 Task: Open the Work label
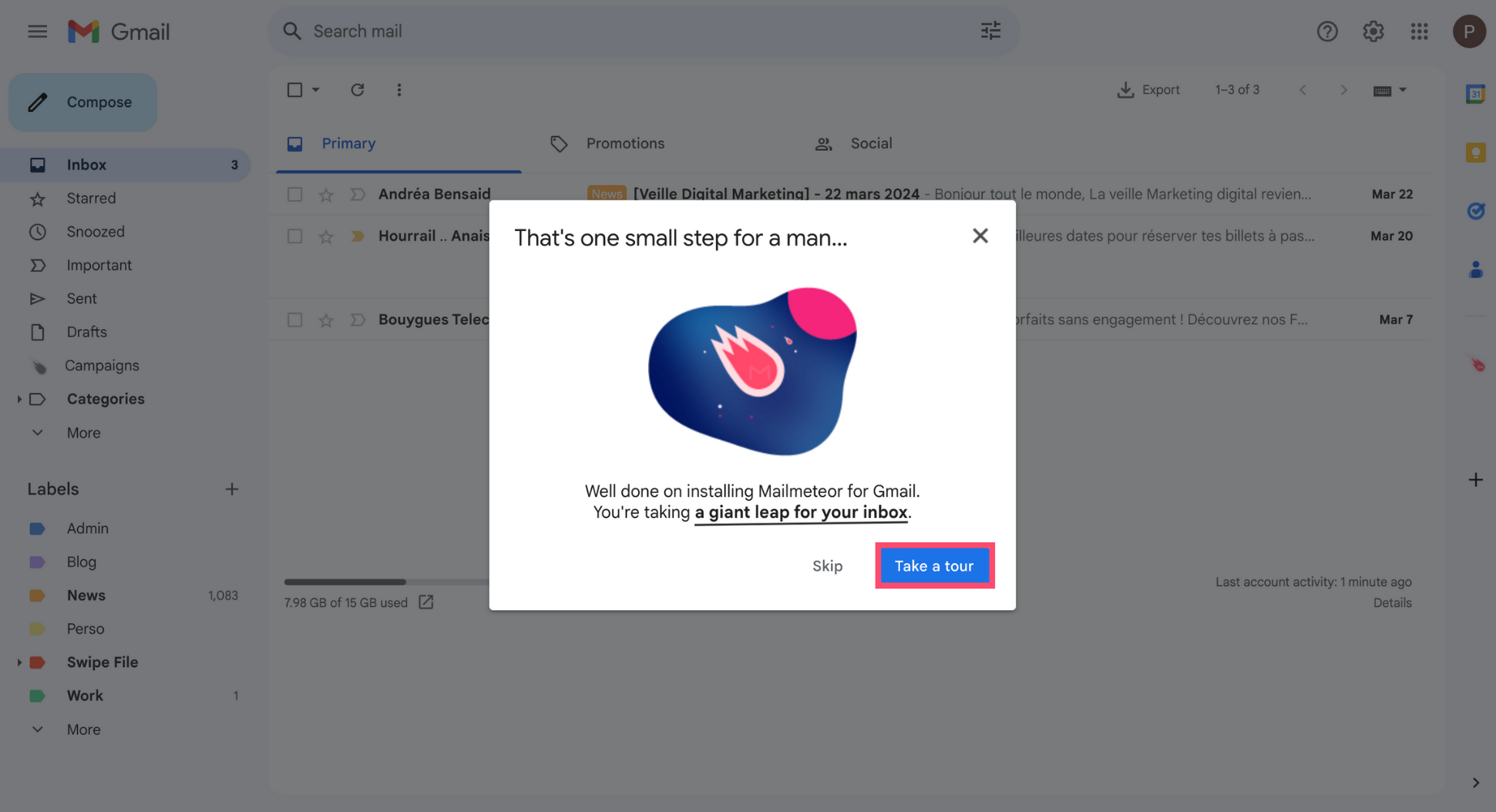pos(125,696)
